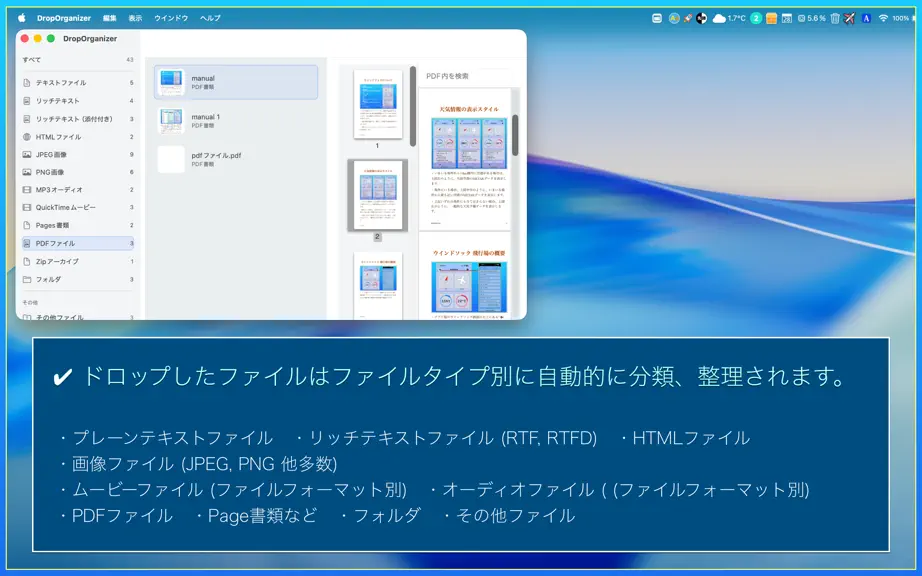Open the Aa circle menu bar icon
The height and width of the screenshot is (576, 922).
coord(674,18)
